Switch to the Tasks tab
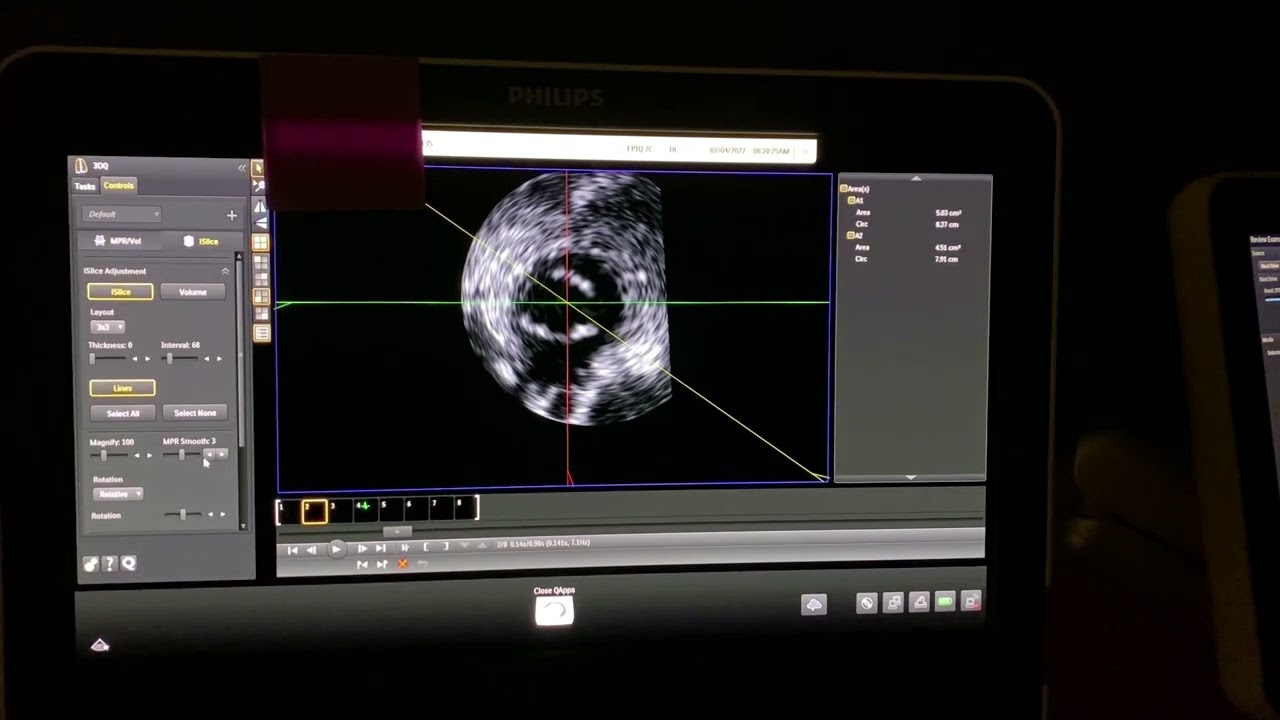The width and height of the screenshot is (1280, 720). [85, 186]
